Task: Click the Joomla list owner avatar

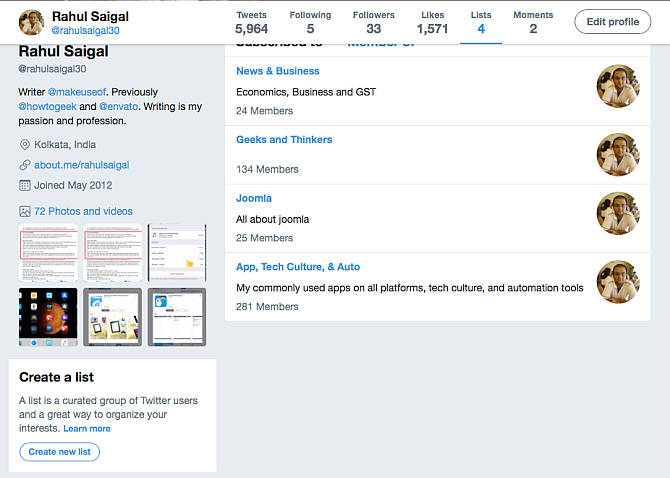Action: pos(618,213)
